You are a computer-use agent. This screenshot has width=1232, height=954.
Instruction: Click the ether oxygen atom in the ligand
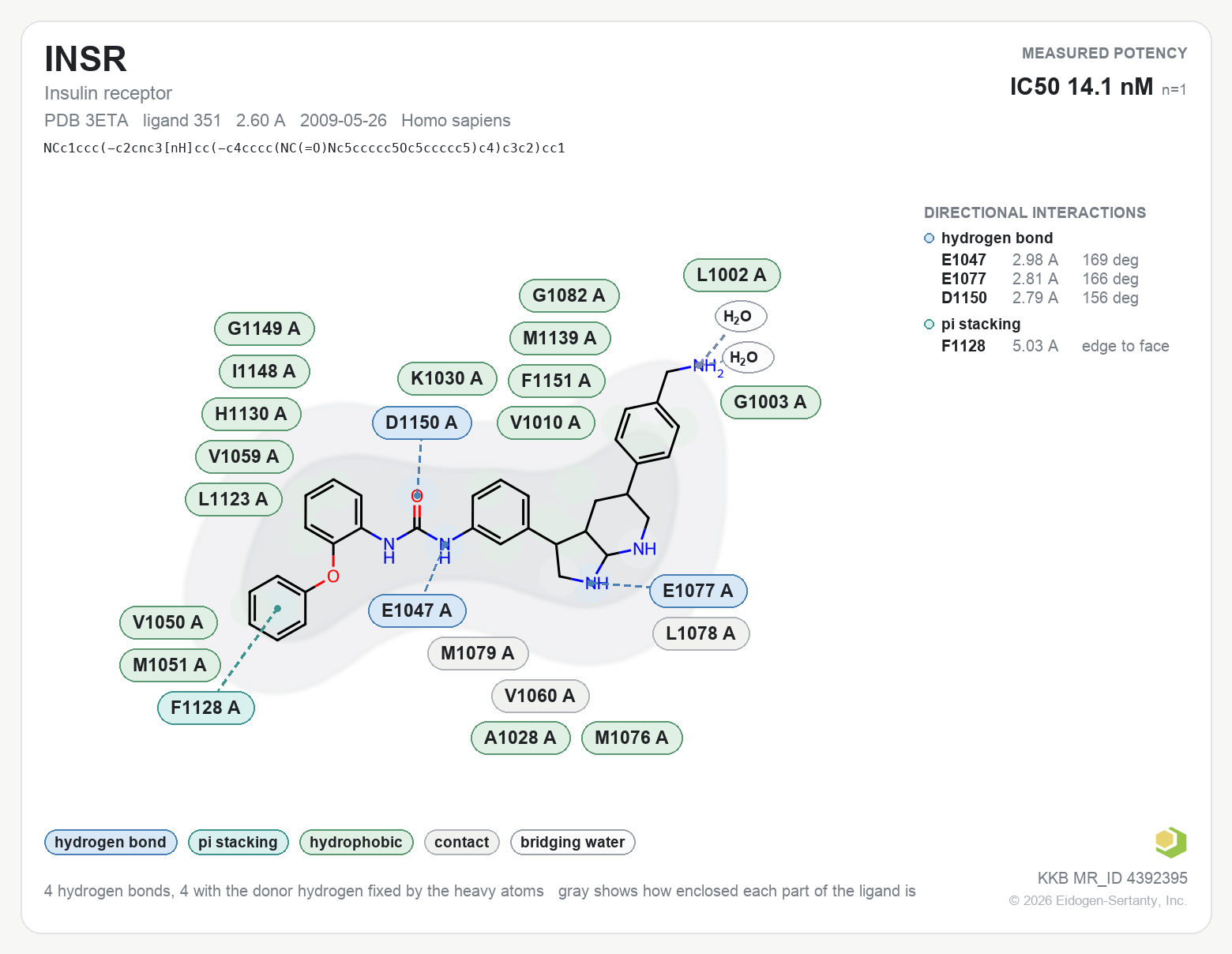pos(333,577)
